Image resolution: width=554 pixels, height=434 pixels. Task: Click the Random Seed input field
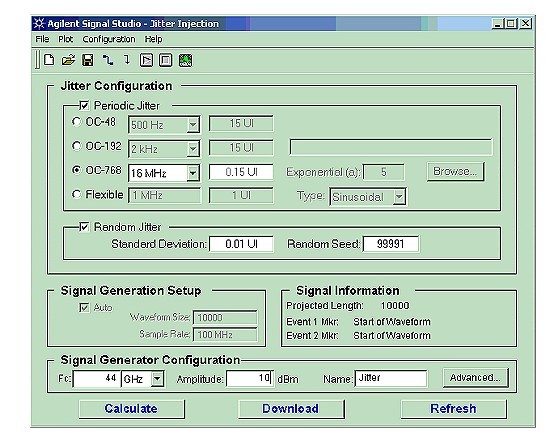click(x=391, y=244)
